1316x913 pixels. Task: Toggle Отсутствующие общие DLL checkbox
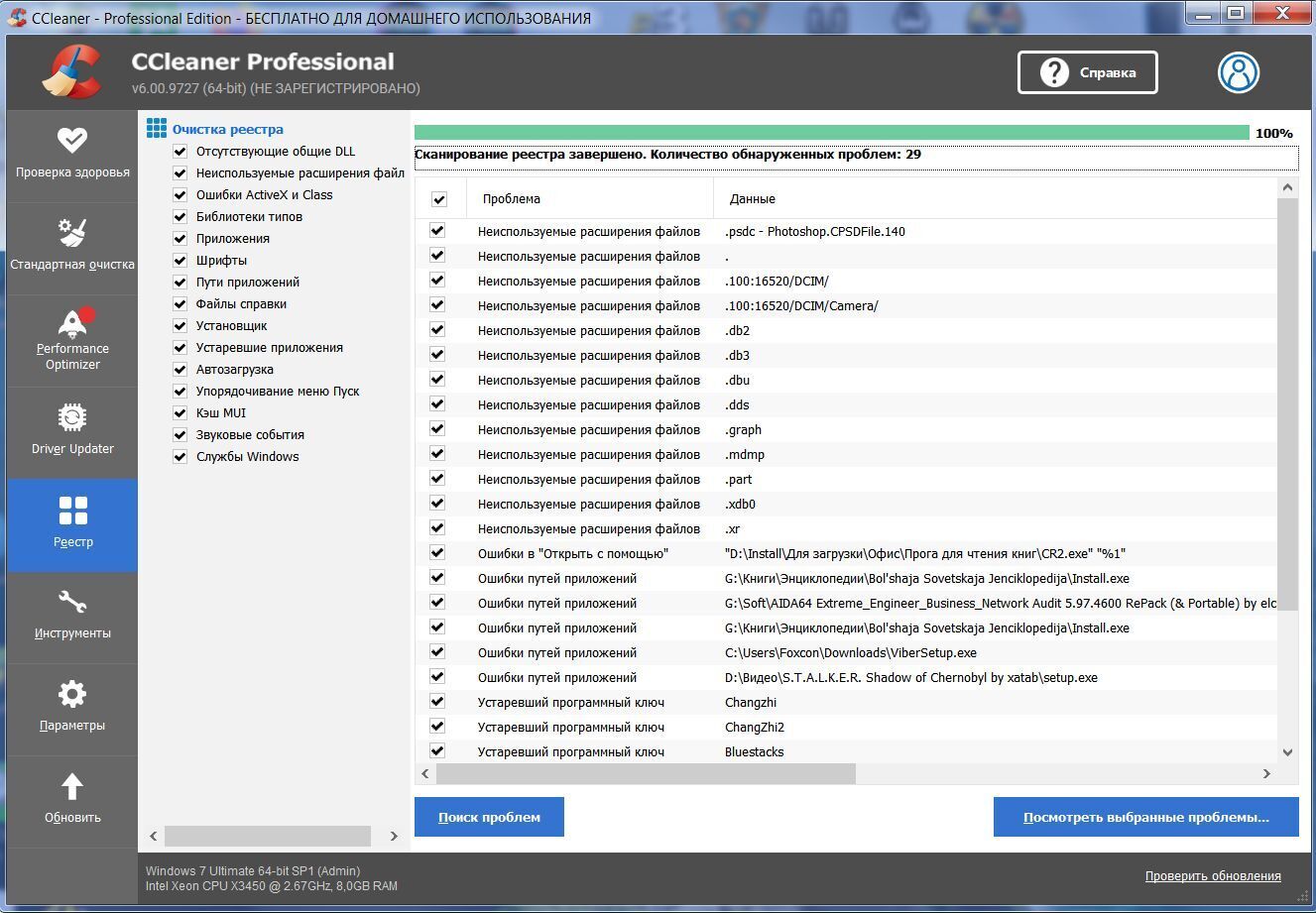pos(180,152)
